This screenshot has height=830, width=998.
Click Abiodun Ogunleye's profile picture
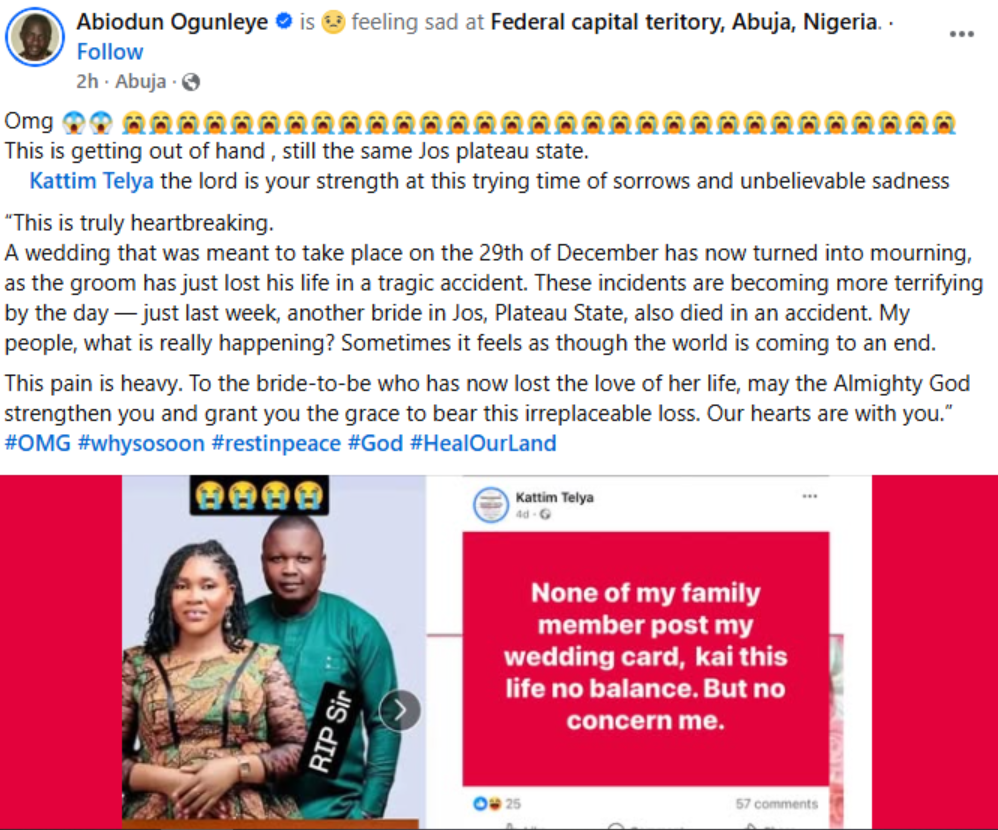coord(35,40)
